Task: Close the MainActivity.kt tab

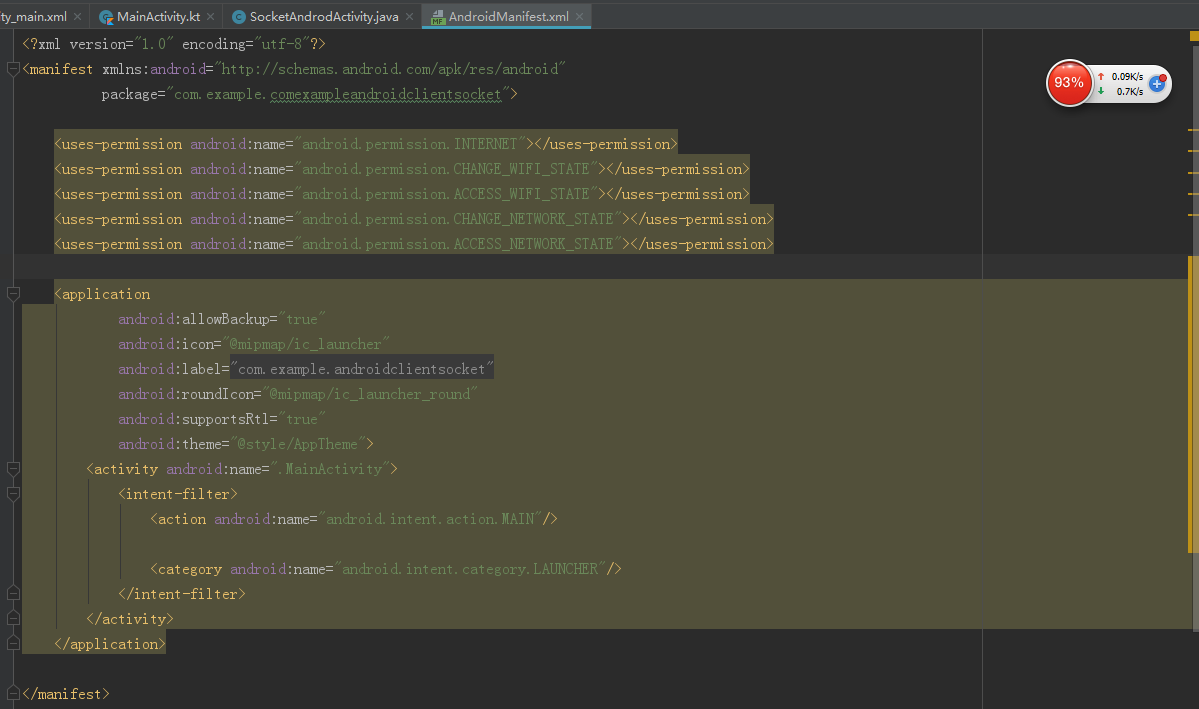Action: click(x=210, y=16)
